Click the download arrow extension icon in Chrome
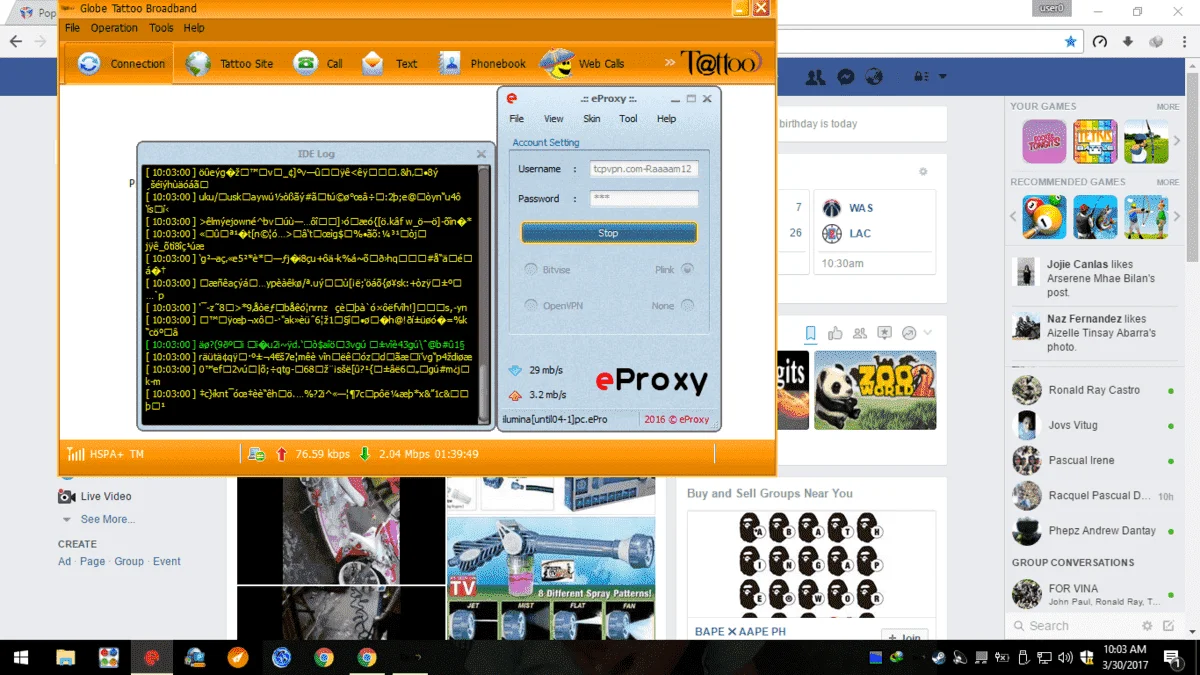The height and width of the screenshot is (675, 1200). 1128,42
